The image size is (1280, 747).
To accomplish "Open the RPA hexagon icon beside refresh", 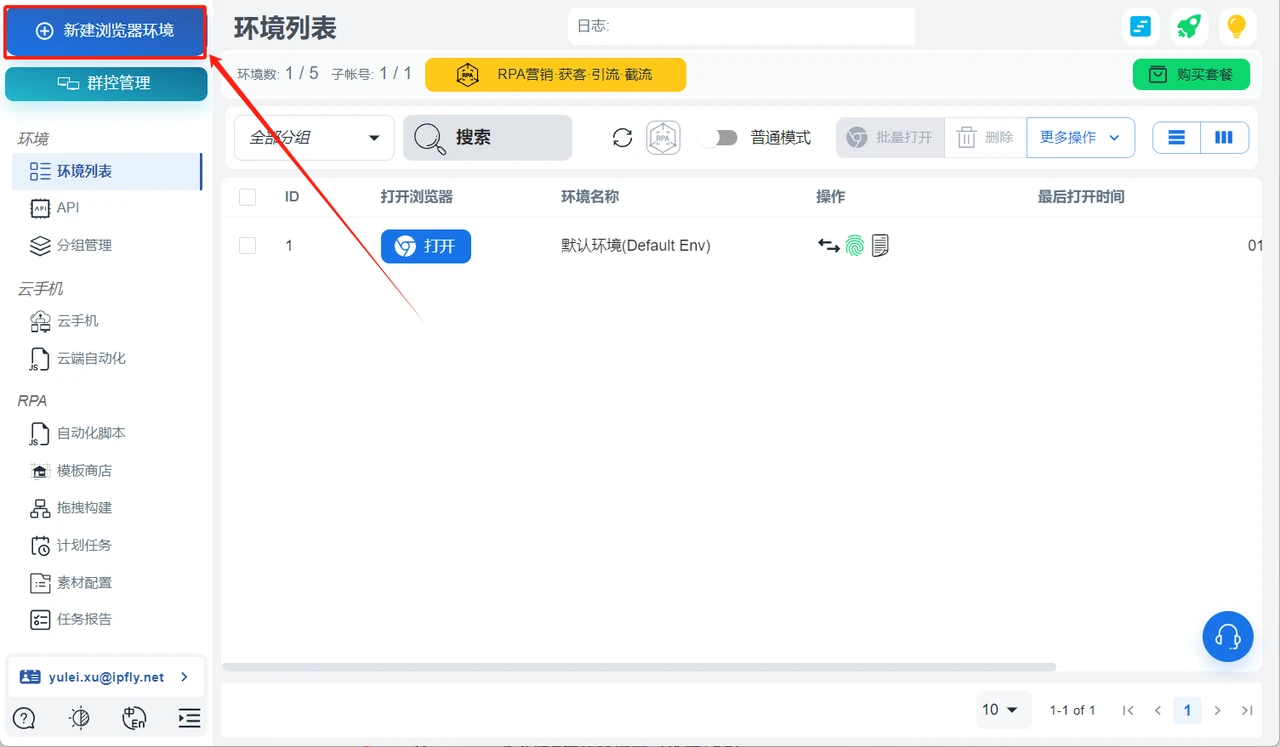I will (x=662, y=138).
